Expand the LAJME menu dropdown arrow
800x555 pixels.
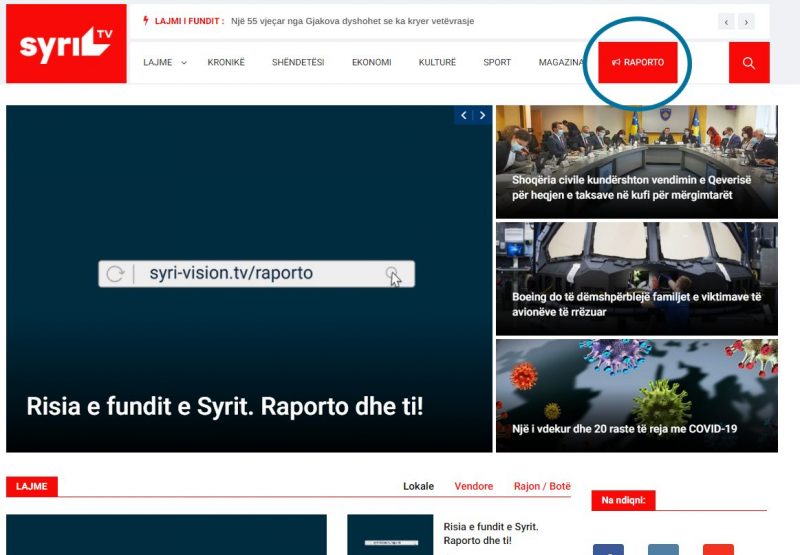point(184,63)
